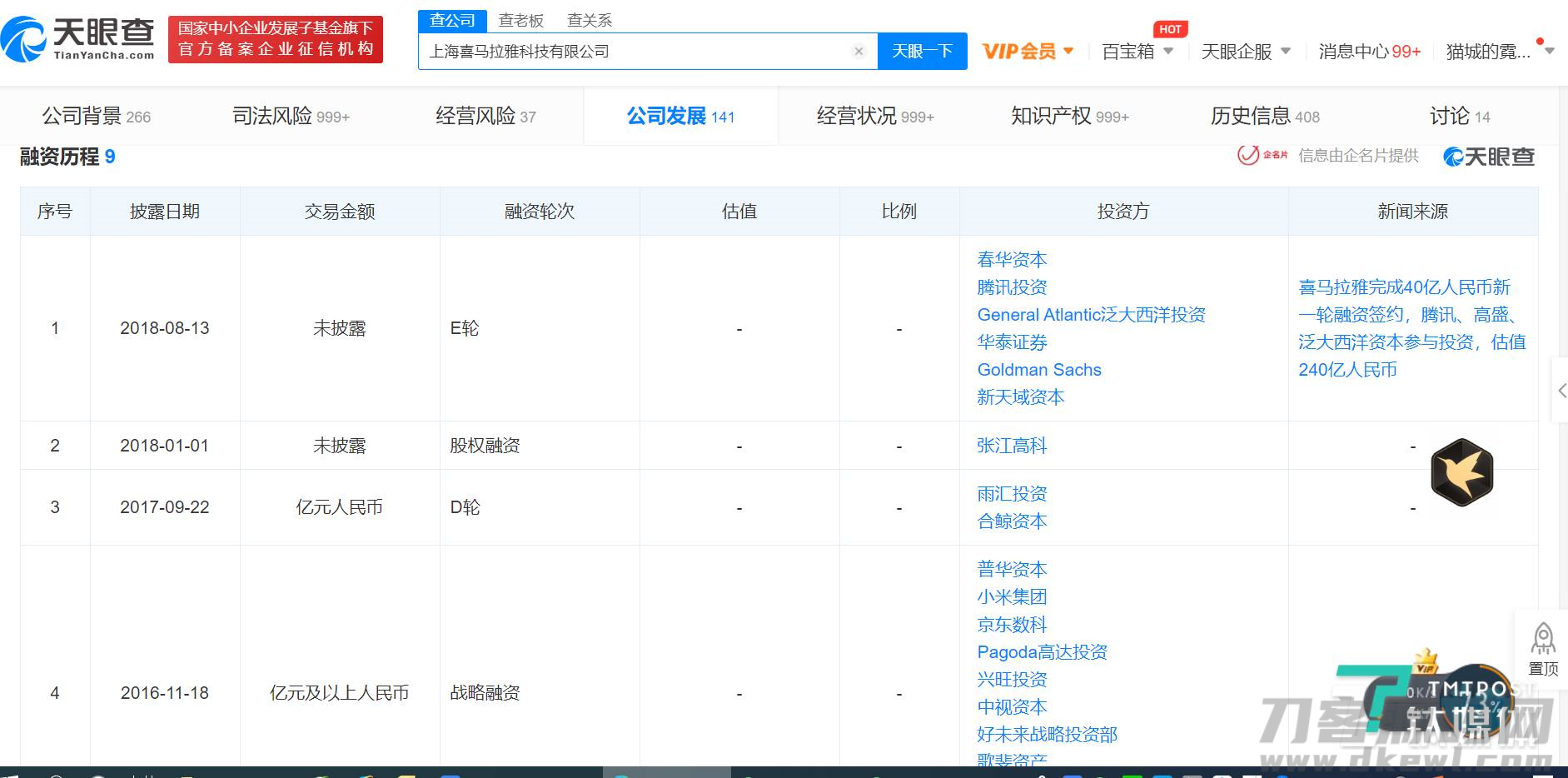This screenshot has width=1568, height=778.
Task: Open investor 小米集团 link
Action: pos(1012,596)
